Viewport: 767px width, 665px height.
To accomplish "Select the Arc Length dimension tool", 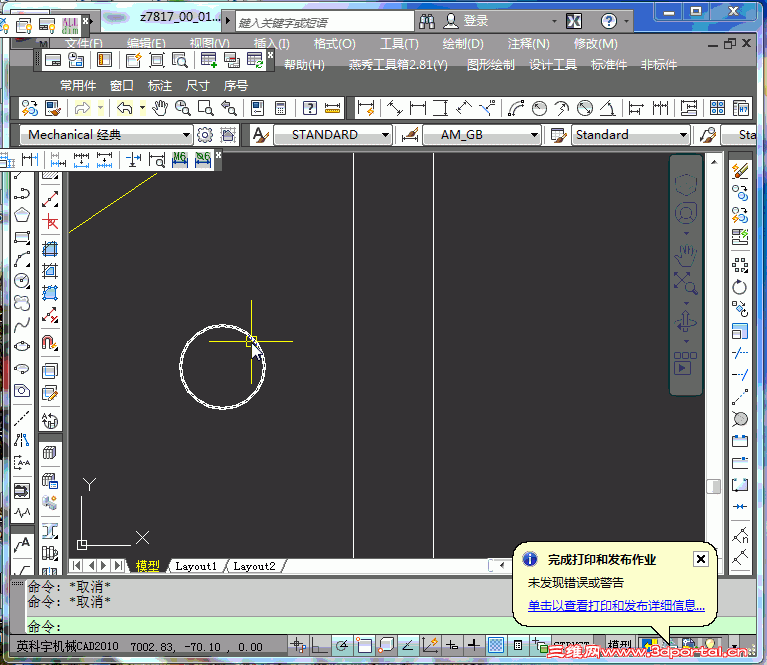I will point(516,108).
